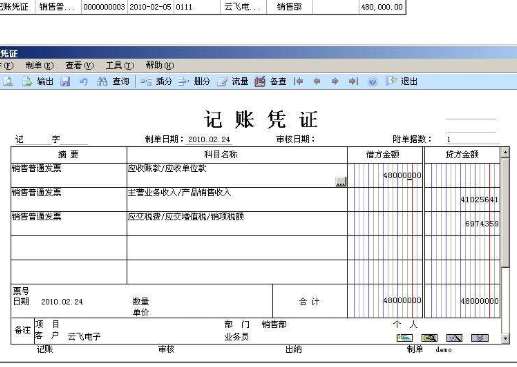Open the 查看(V) menu

point(79,66)
